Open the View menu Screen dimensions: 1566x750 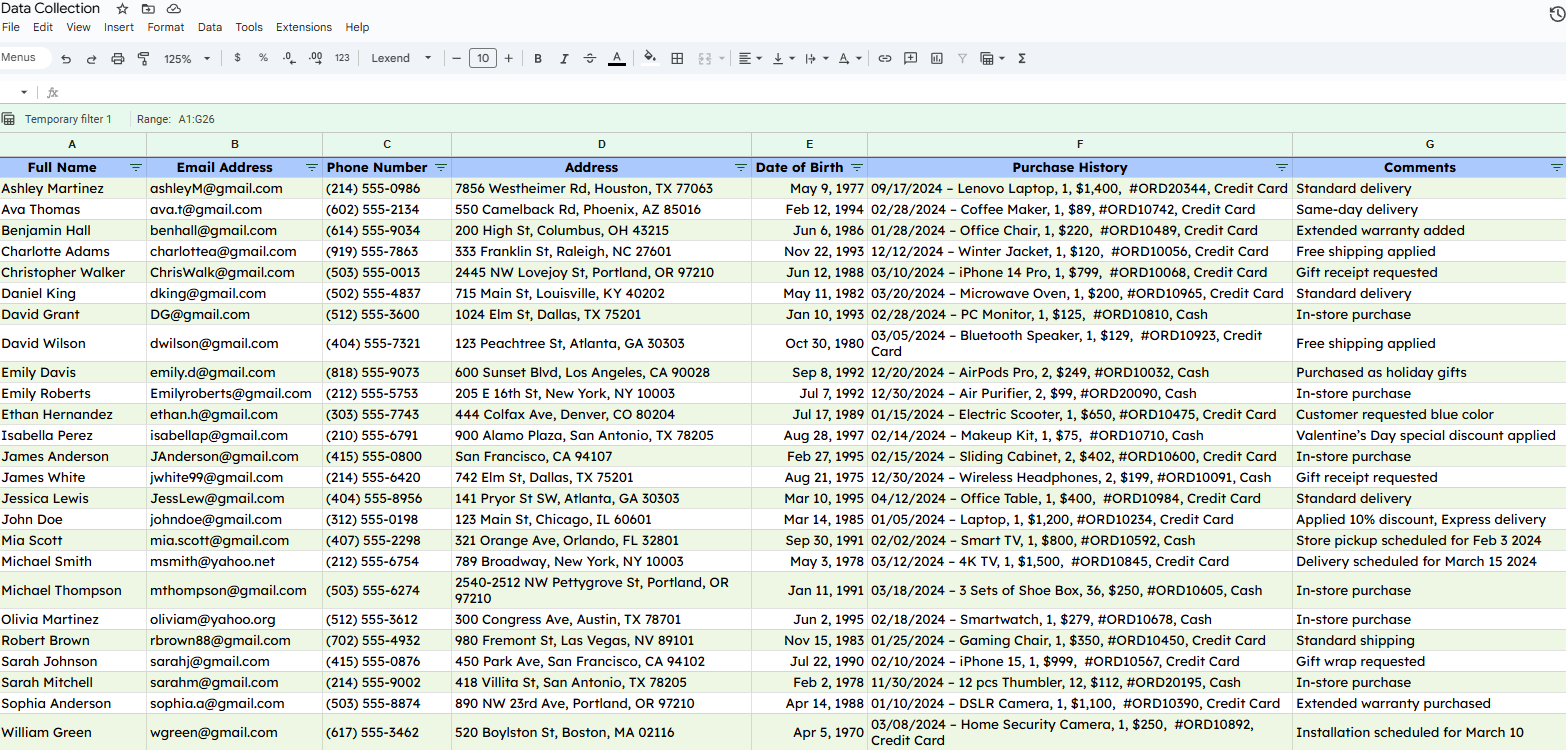coord(78,27)
